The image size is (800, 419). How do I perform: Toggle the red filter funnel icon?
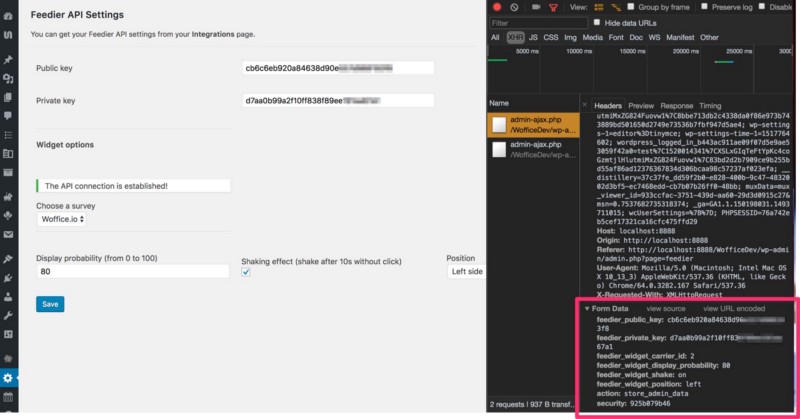click(x=553, y=8)
